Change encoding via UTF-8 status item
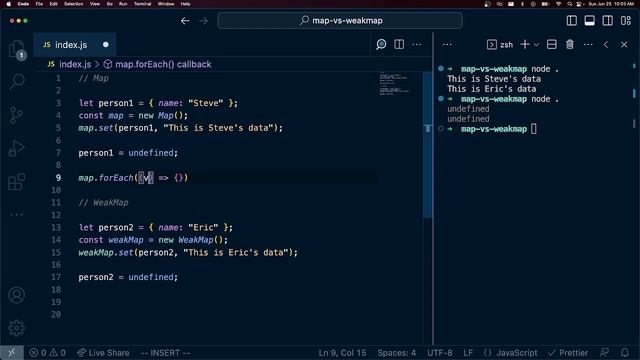 [x=440, y=353]
